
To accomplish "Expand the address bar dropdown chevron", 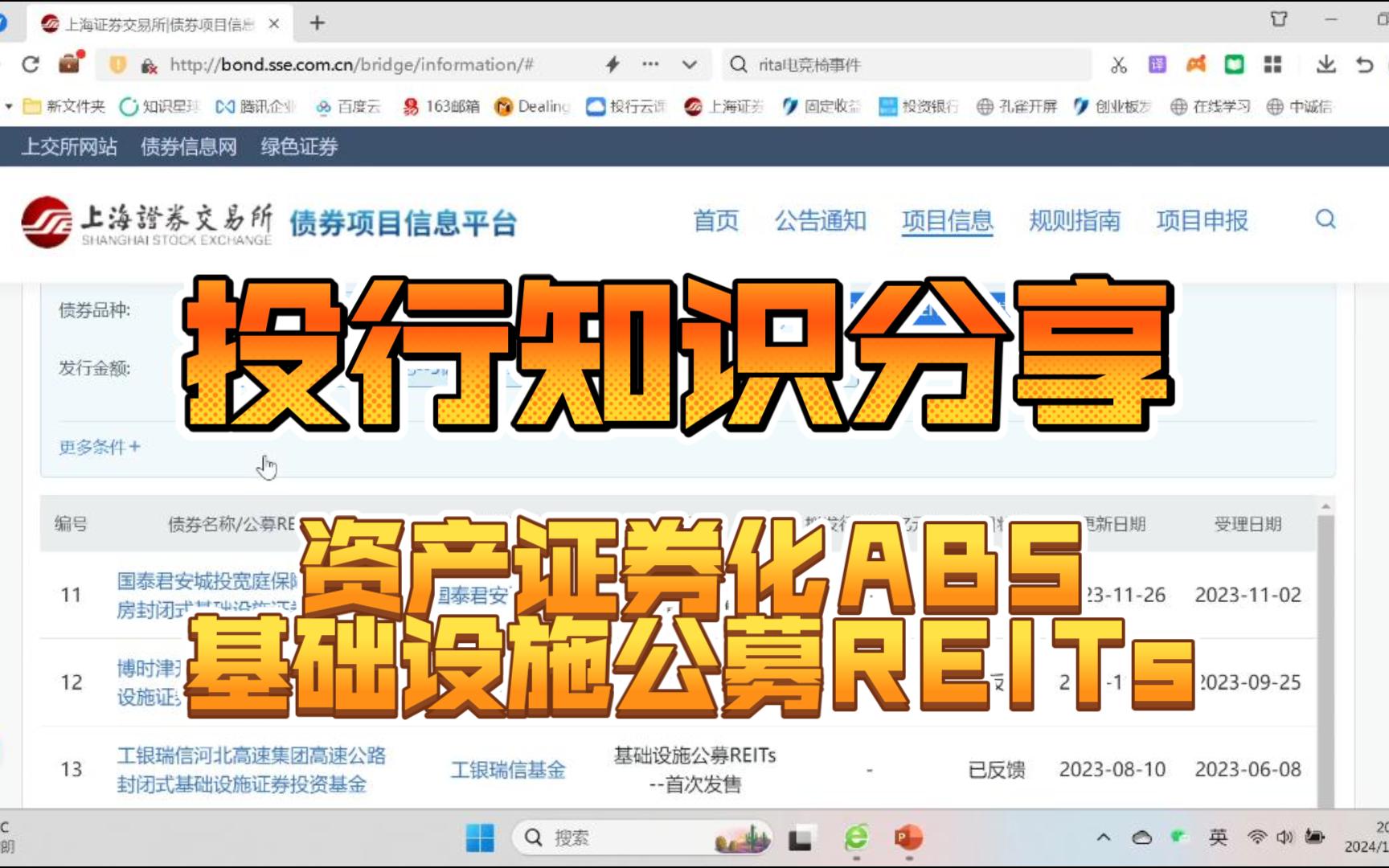I will tap(690, 65).
